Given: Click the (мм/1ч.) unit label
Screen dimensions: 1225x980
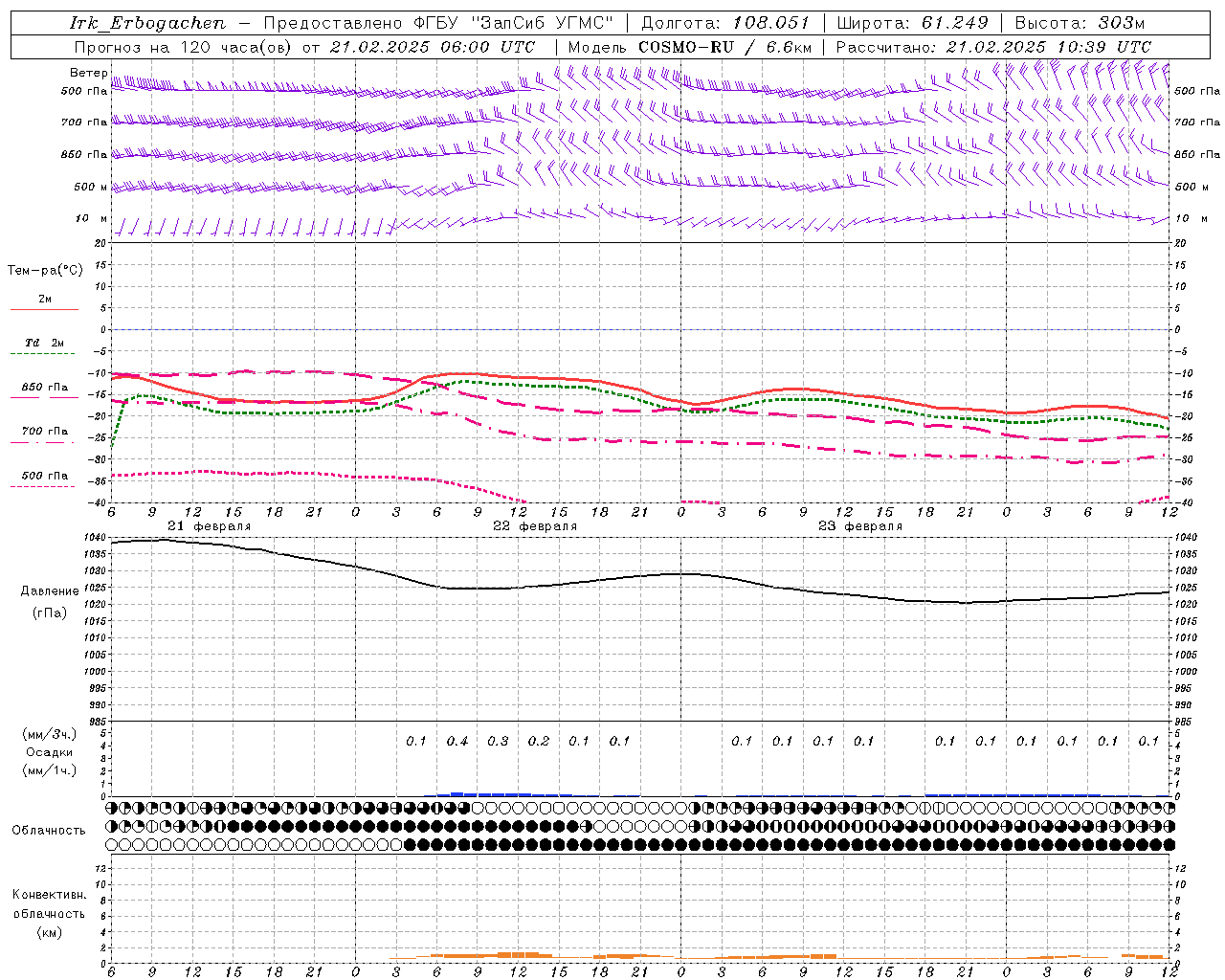Looking at the screenshot, I should point(49,770).
